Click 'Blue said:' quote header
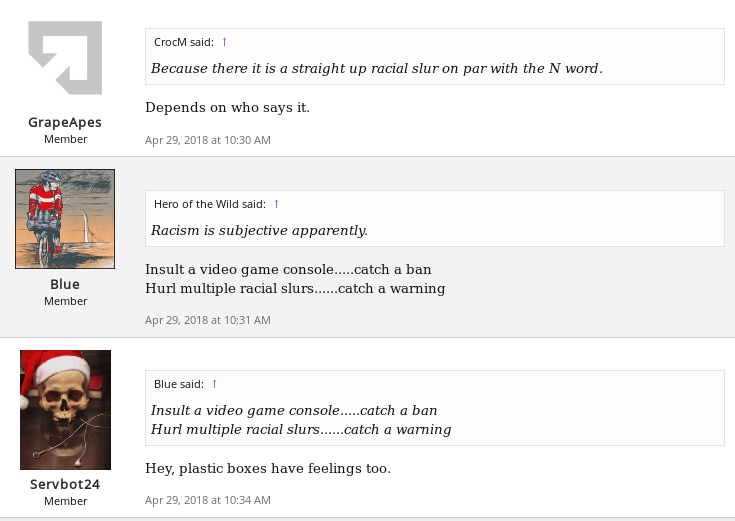The width and height of the screenshot is (735, 521). 179,384
